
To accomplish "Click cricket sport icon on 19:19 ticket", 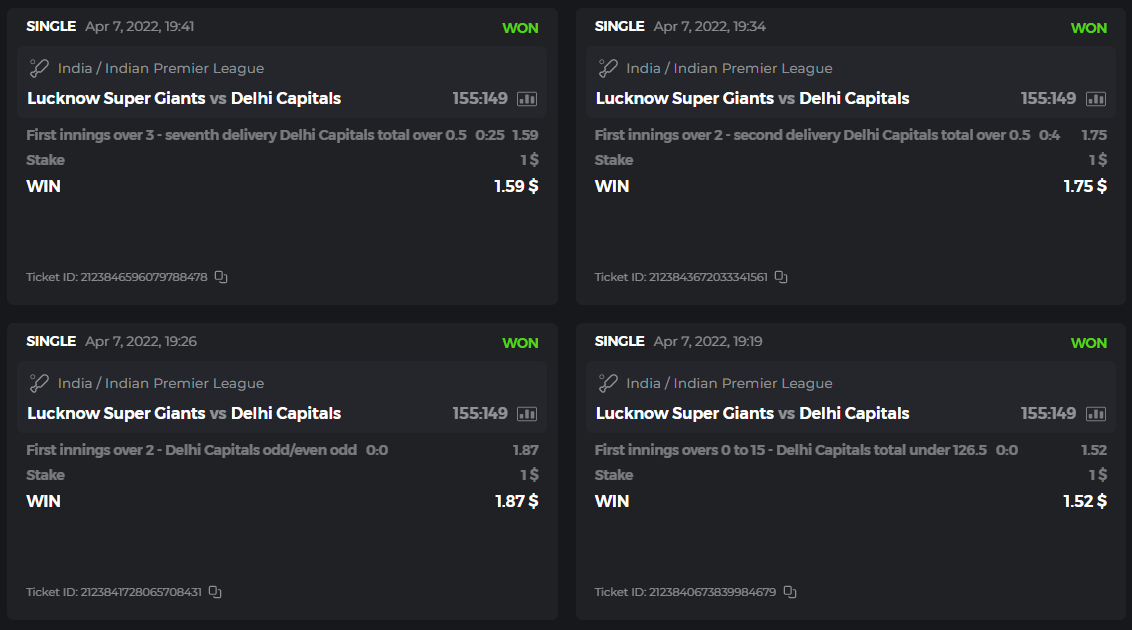I will [x=608, y=384].
